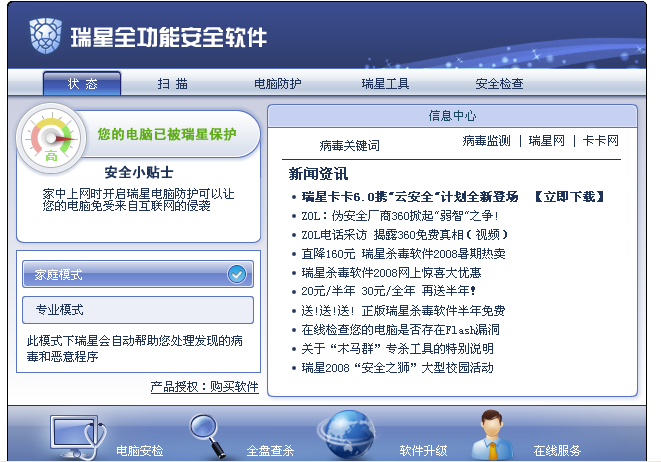Click the 新闻资讯 heading
The width and height of the screenshot is (661, 462).
point(318,174)
